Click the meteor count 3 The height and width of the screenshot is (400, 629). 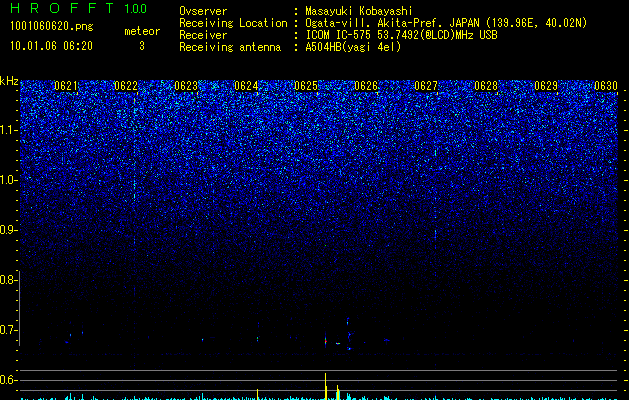pyautogui.click(x=142, y=46)
